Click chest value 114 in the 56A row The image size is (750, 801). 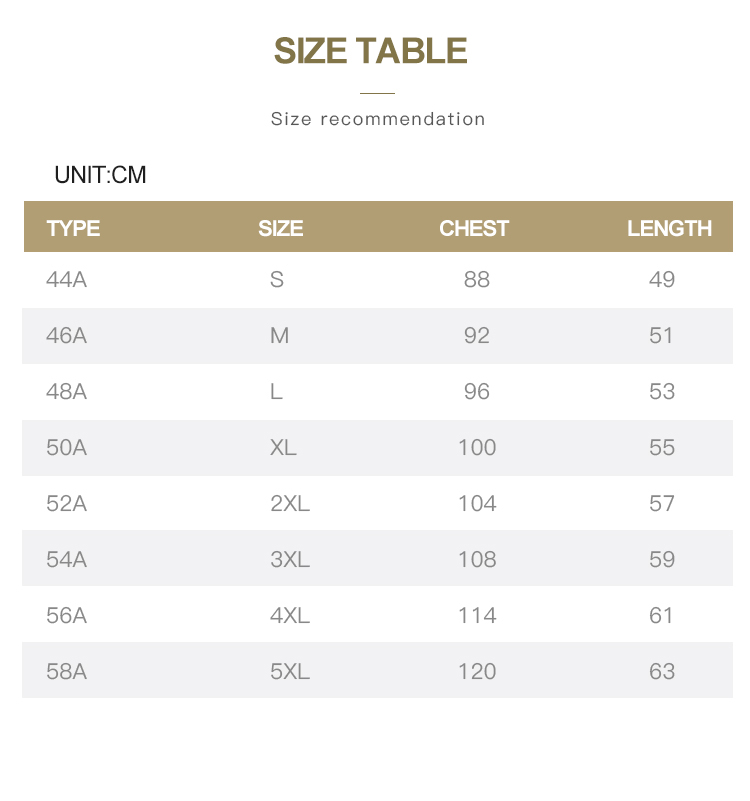coord(477,616)
